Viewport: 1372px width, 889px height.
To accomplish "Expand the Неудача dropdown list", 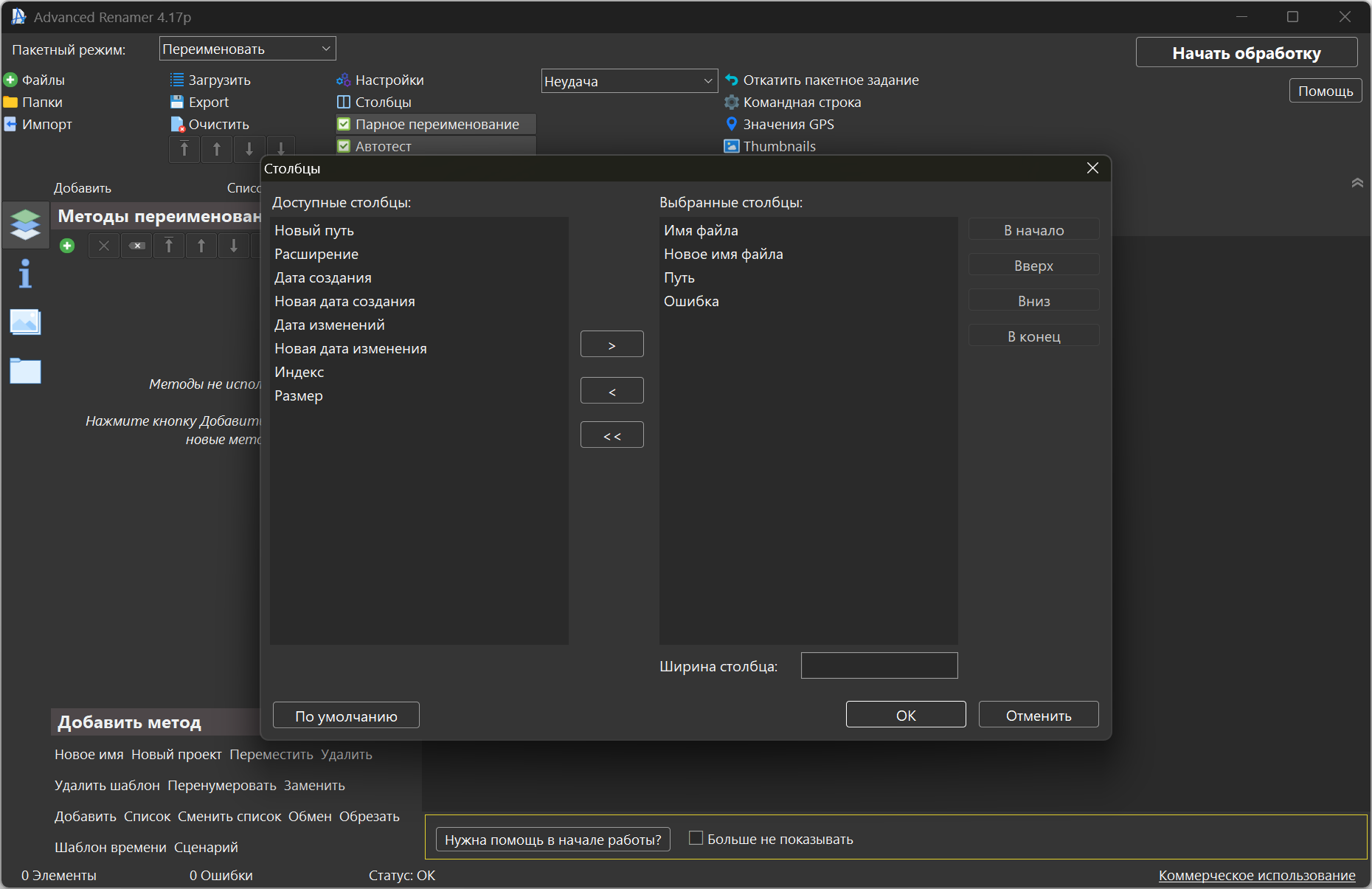I will pyautogui.click(x=628, y=81).
